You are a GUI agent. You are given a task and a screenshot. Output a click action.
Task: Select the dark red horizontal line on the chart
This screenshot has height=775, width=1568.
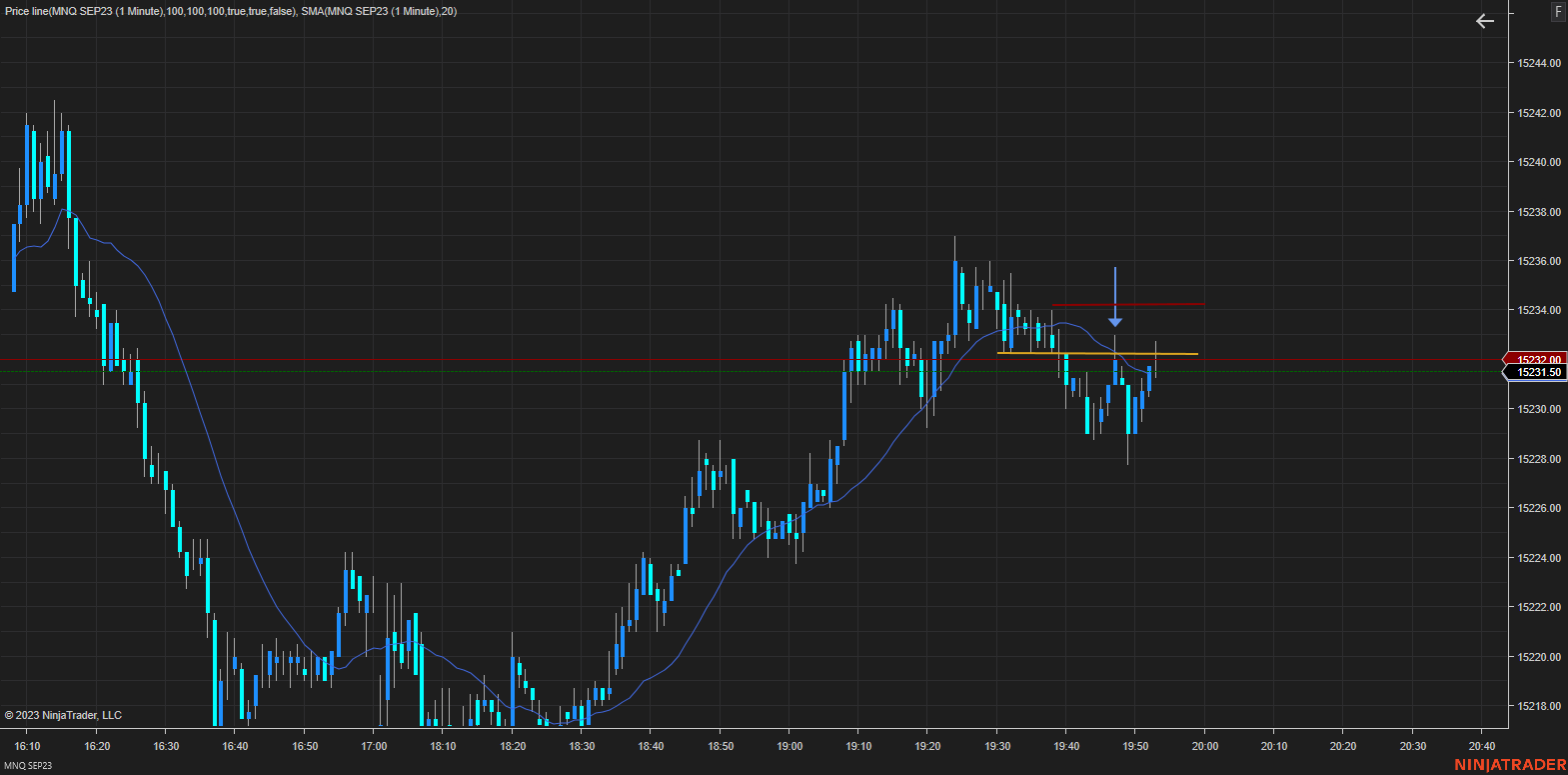point(1127,304)
